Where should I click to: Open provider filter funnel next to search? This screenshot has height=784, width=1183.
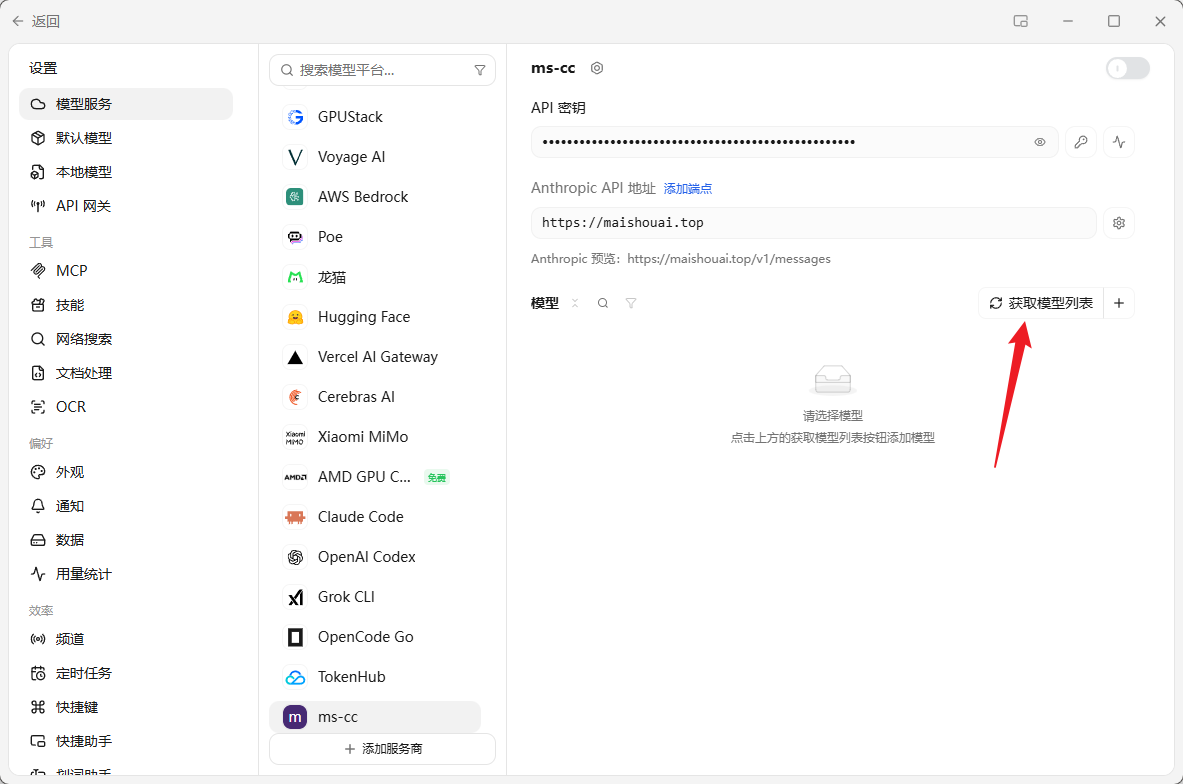480,70
